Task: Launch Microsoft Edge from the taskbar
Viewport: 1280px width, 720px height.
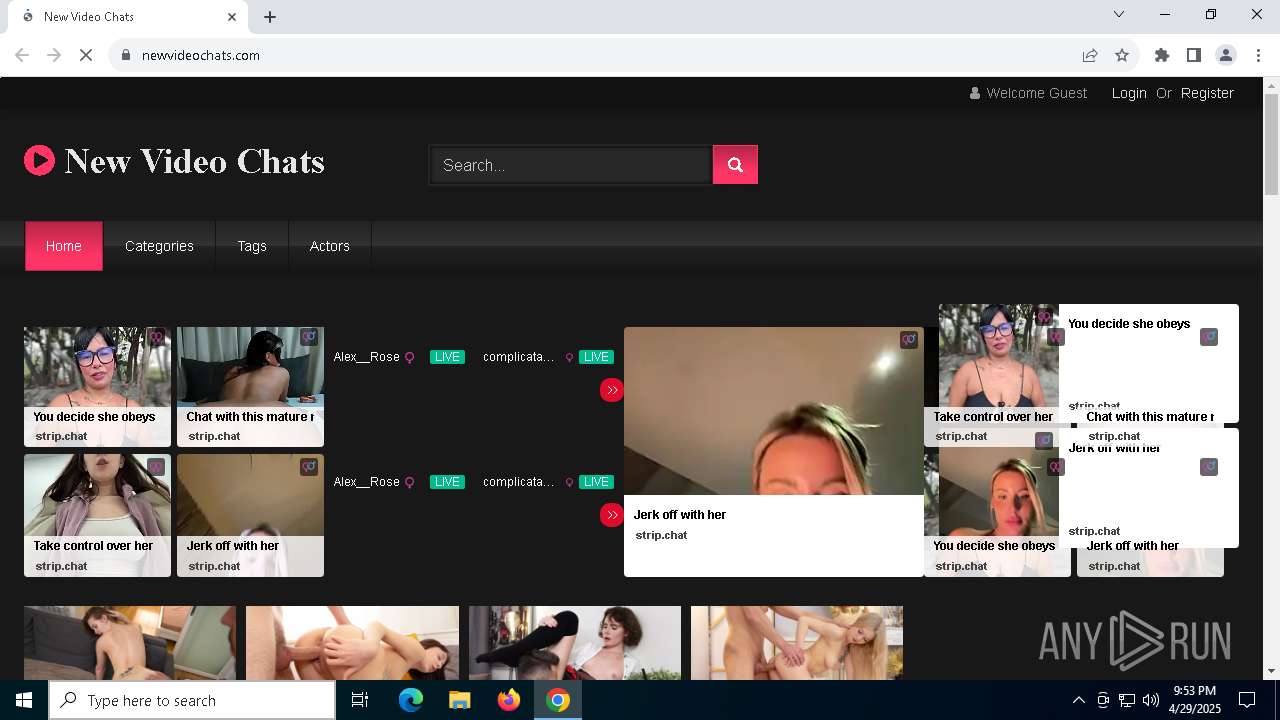Action: (x=411, y=700)
